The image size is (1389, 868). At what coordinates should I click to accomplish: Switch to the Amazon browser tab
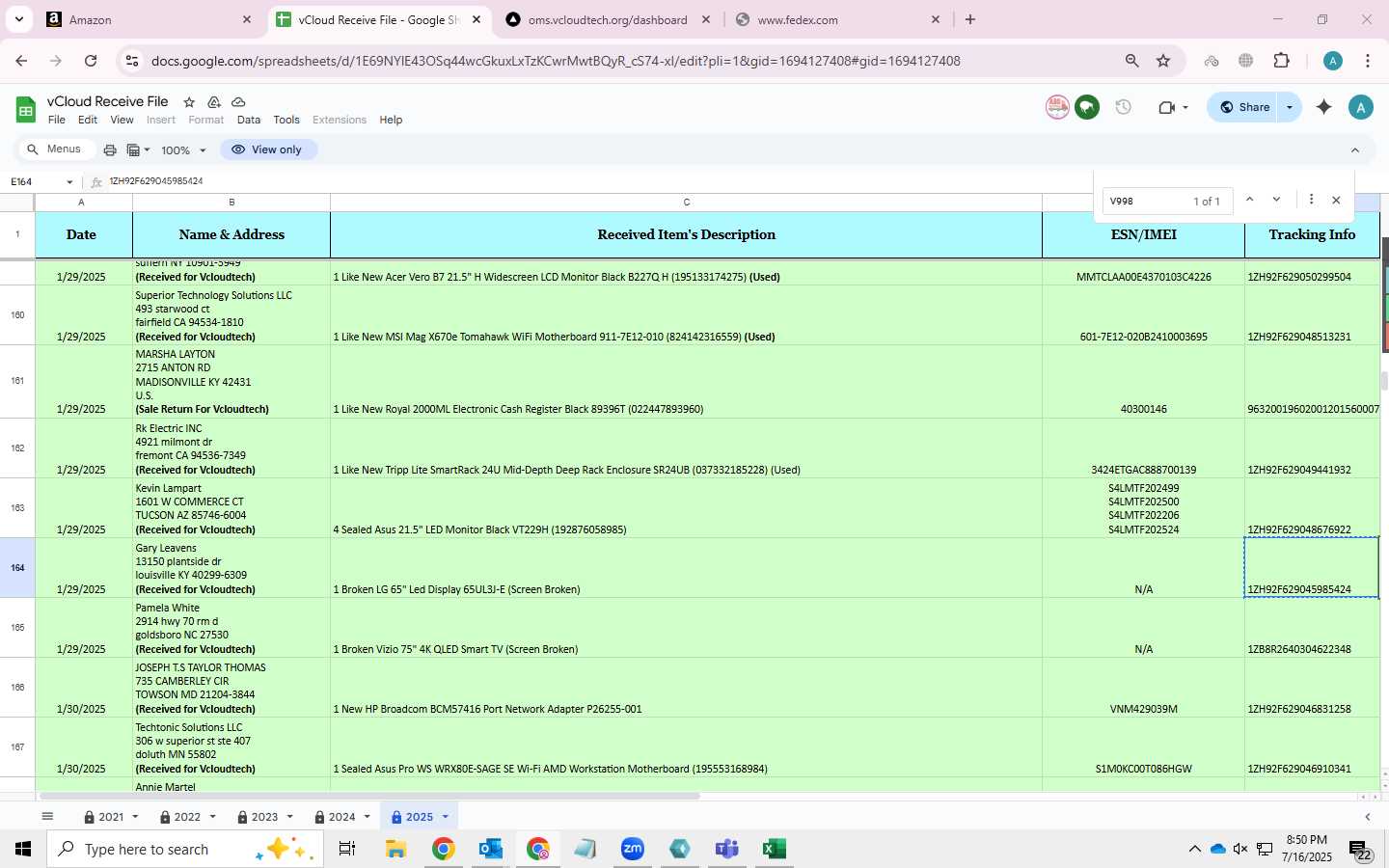click(x=150, y=19)
